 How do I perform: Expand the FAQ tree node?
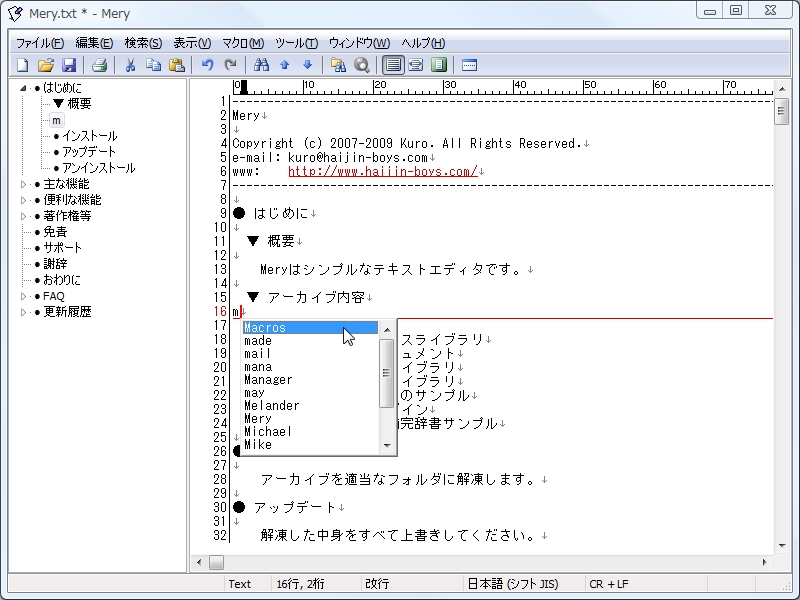pyautogui.click(x=22, y=294)
